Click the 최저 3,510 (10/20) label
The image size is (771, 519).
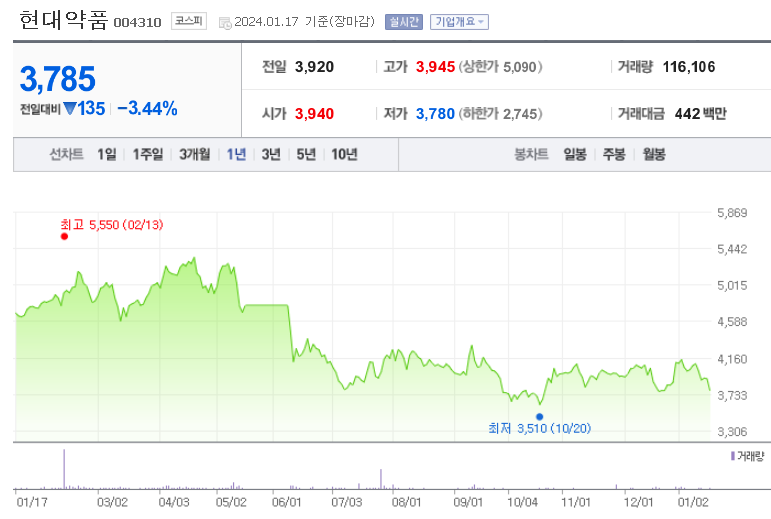[539, 429]
